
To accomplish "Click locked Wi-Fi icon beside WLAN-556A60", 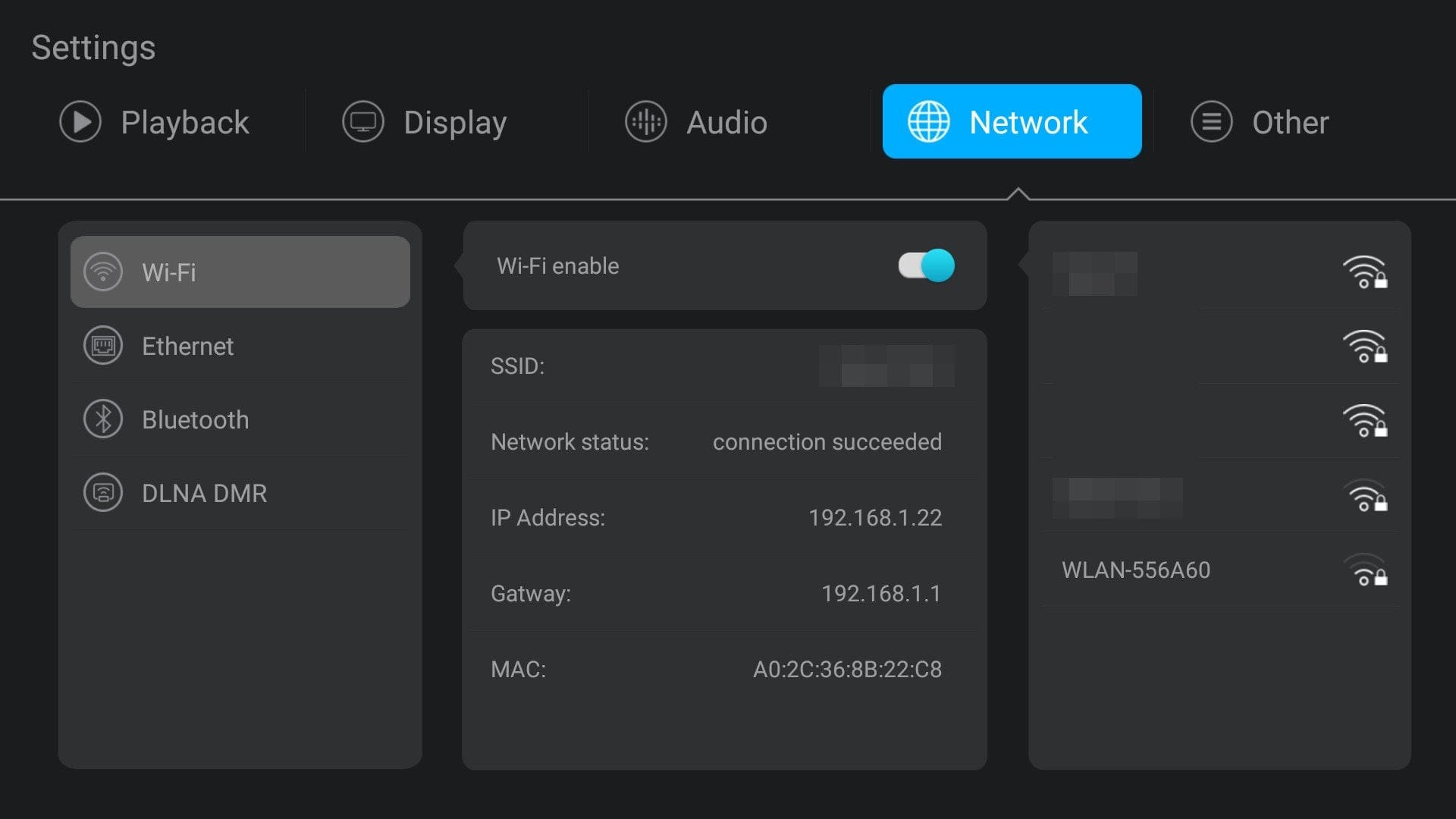I will click(1365, 570).
